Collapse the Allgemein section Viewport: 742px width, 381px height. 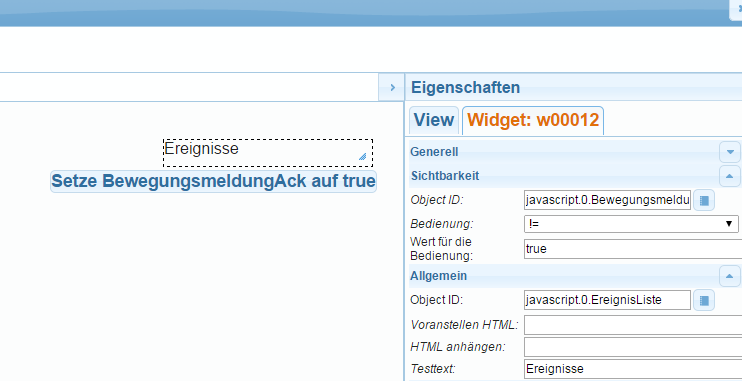(730, 275)
